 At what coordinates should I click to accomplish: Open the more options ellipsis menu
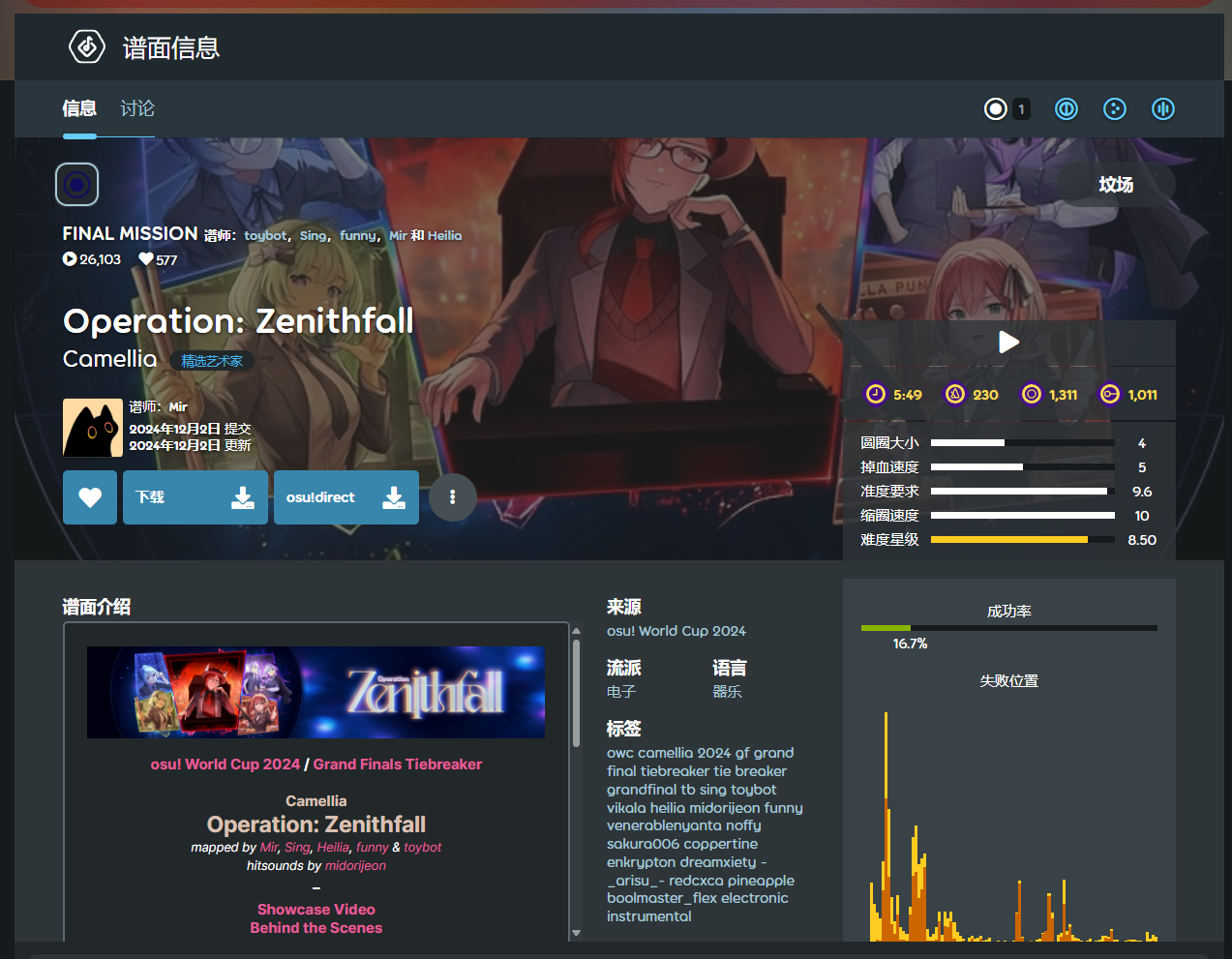[x=453, y=497]
